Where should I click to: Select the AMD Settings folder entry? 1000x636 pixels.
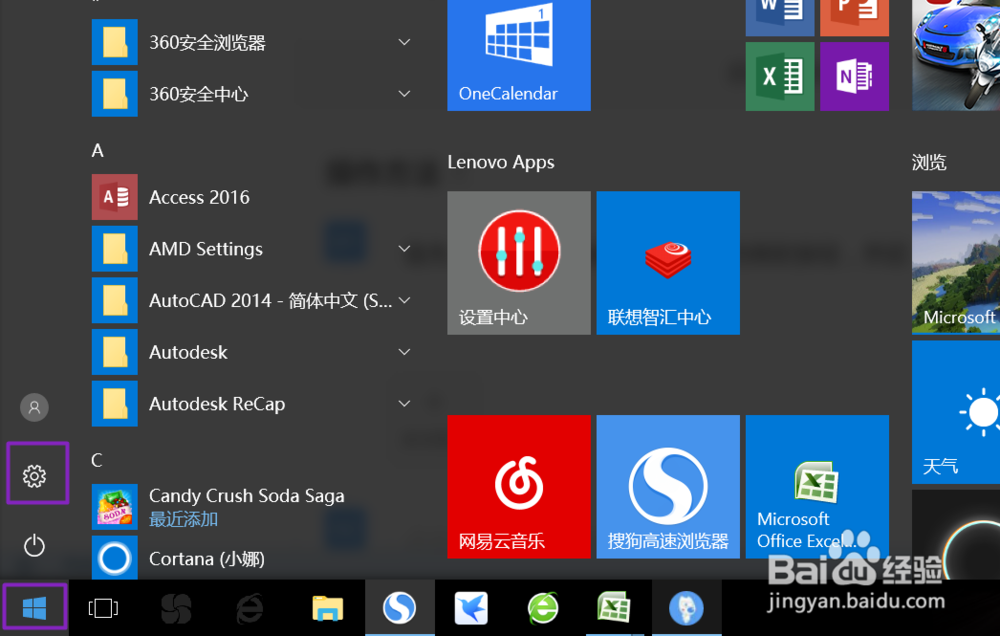click(253, 249)
